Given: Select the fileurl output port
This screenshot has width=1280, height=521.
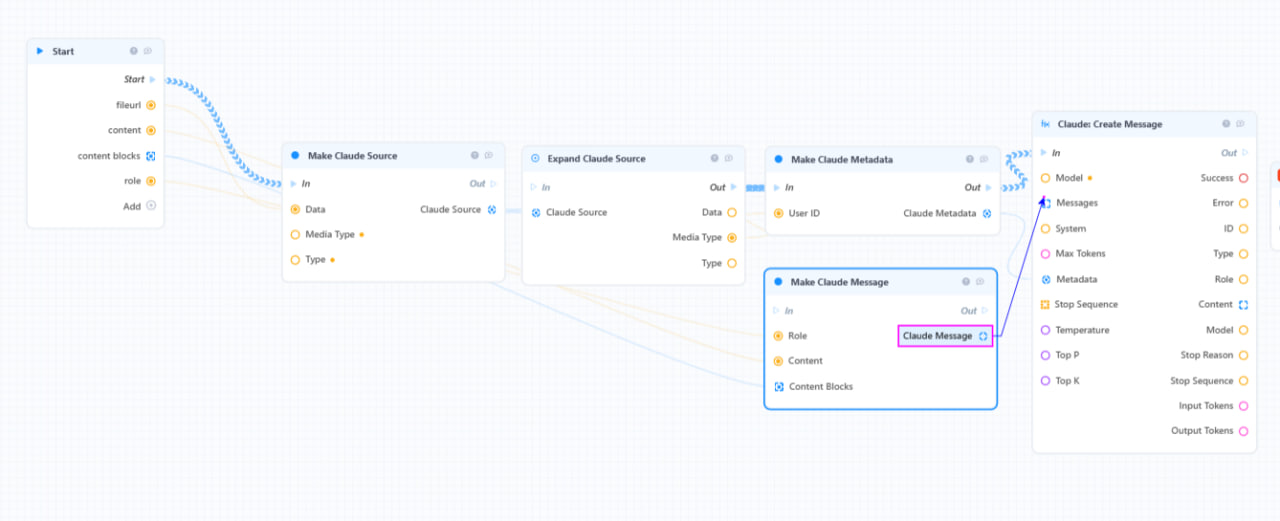Looking at the screenshot, I should tap(151, 105).
